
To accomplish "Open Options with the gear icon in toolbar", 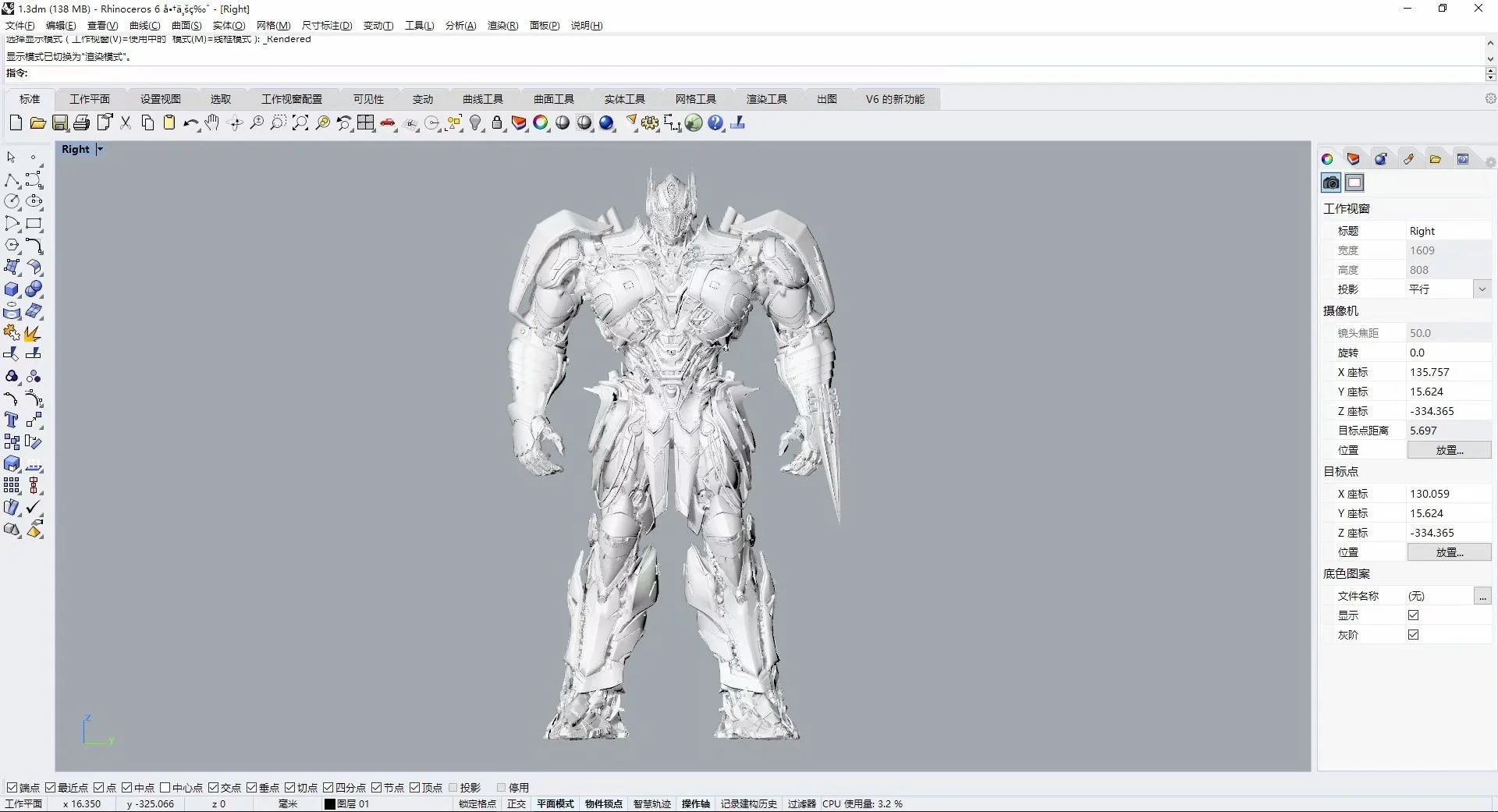I will 650,122.
